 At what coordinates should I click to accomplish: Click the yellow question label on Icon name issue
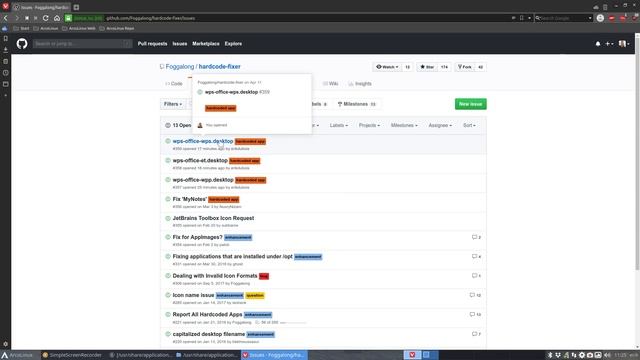(255, 296)
